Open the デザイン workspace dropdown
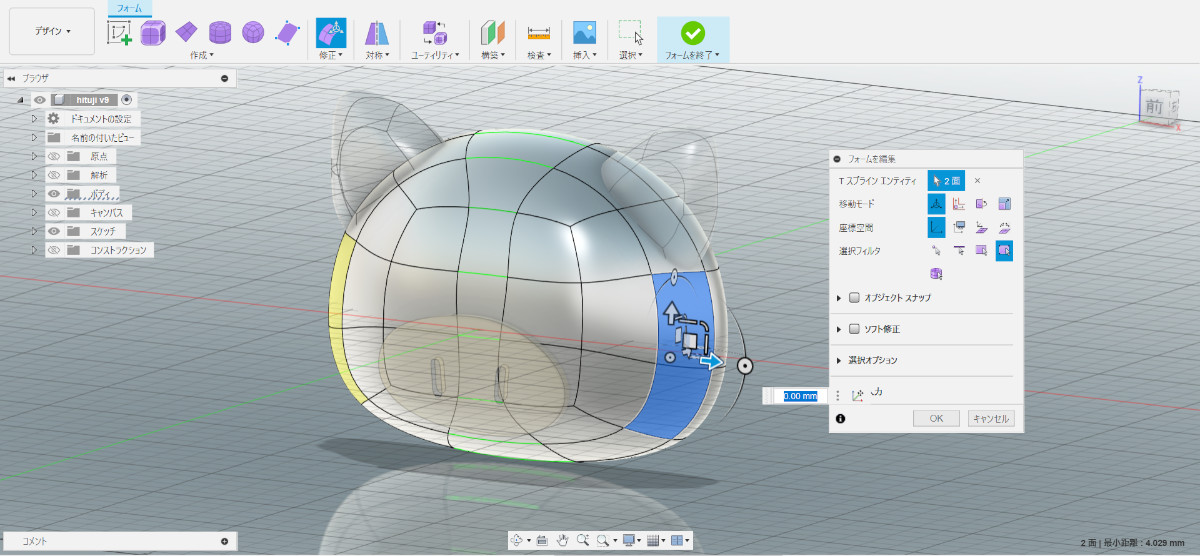The width and height of the screenshot is (1200, 556). click(52, 31)
